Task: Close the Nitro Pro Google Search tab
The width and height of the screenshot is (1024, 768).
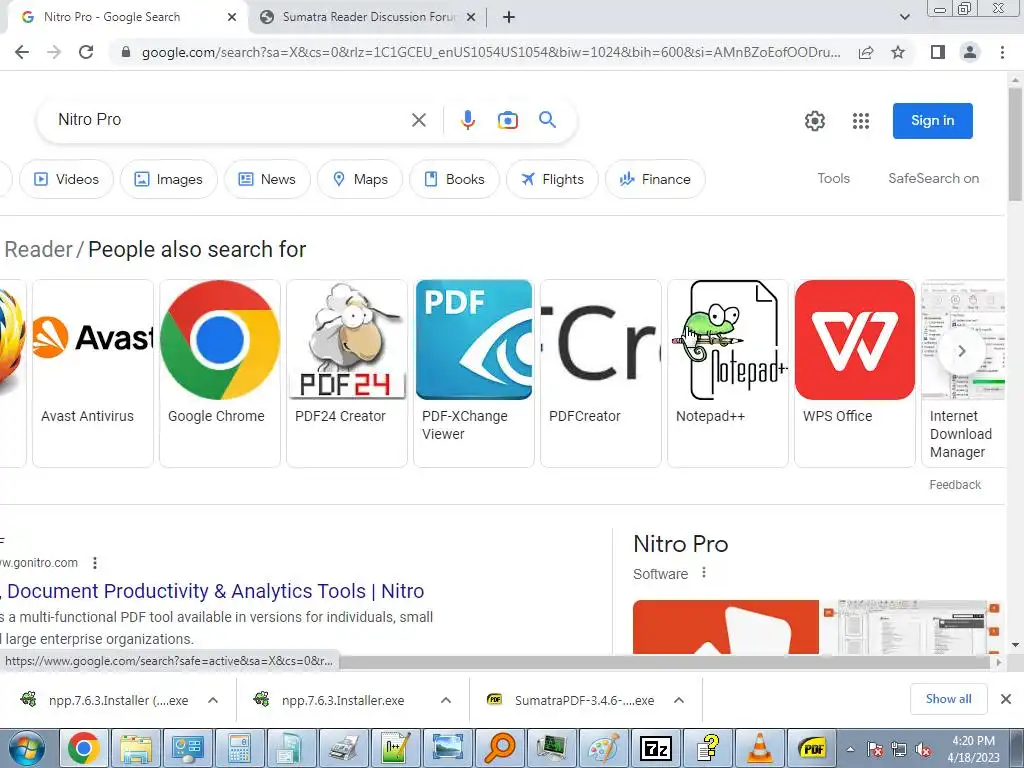Action: (x=232, y=17)
